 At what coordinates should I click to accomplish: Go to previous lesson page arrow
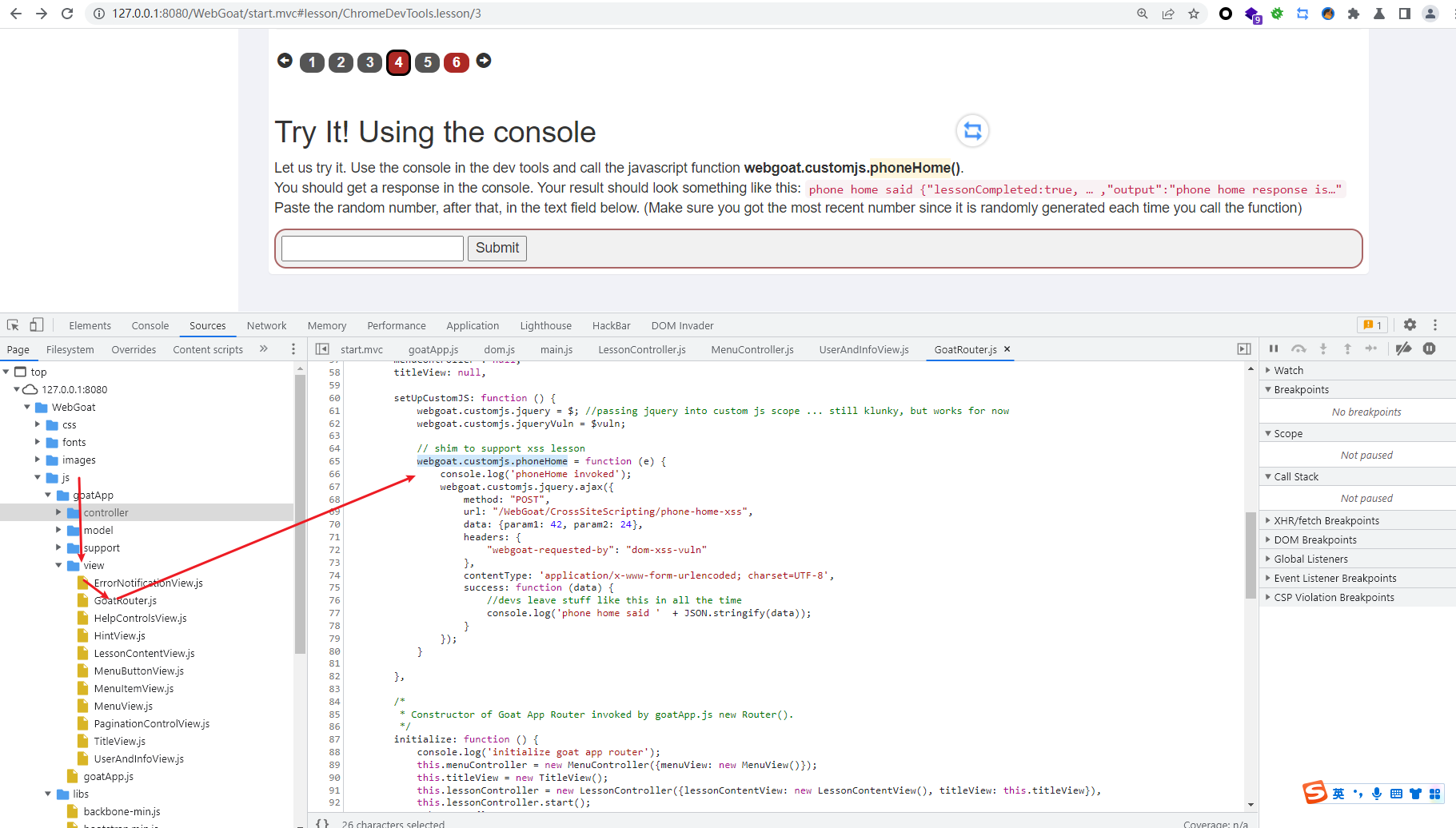(x=285, y=61)
